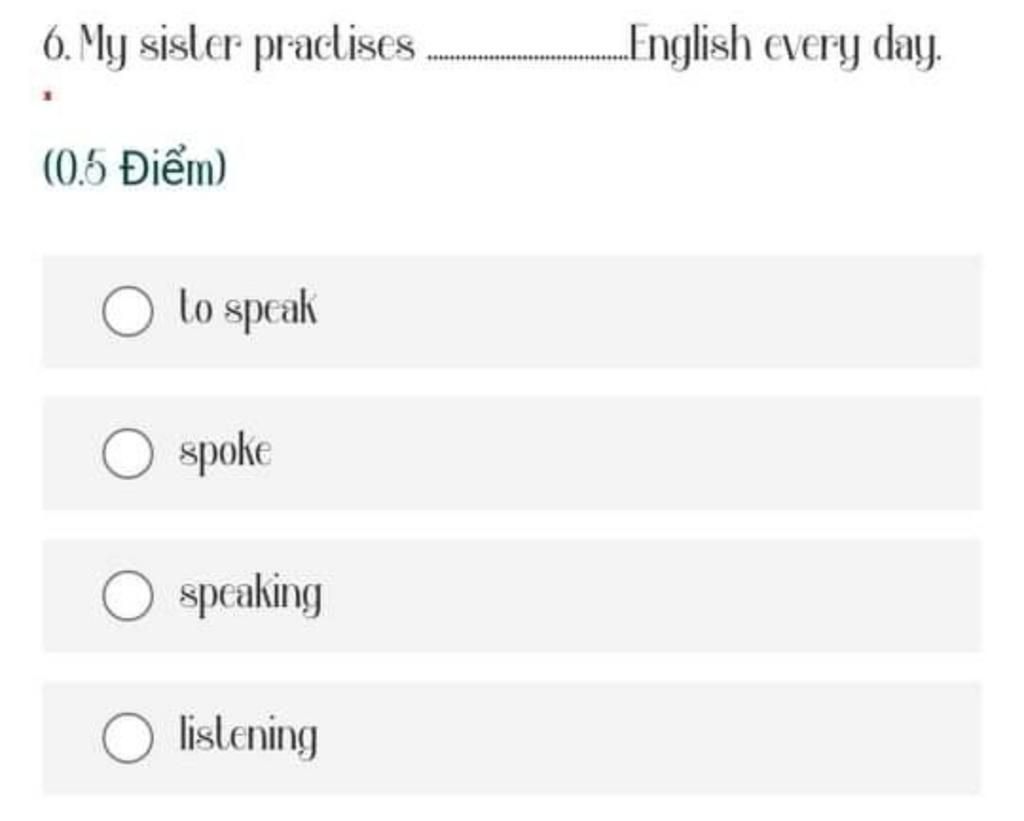Click the "(0.5 Điểm)" points label

click(135, 169)
